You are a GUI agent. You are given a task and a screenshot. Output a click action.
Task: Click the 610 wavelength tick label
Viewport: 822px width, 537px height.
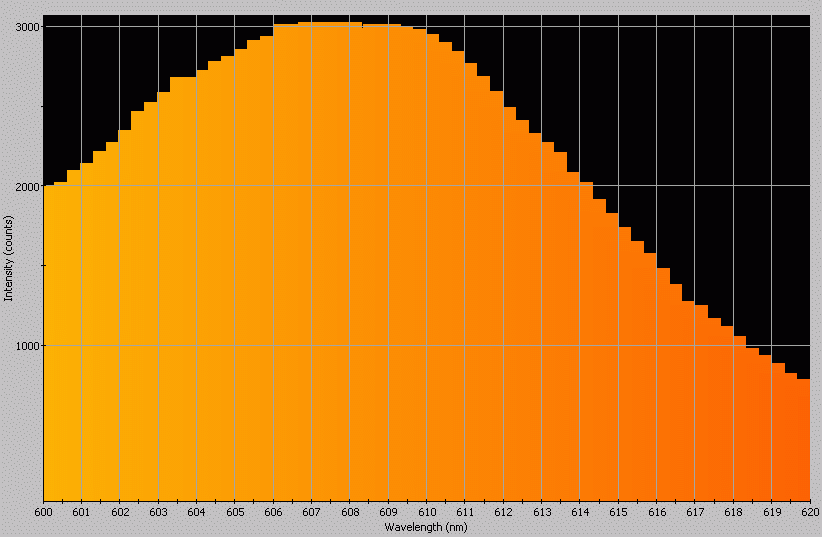click(427, 512)
